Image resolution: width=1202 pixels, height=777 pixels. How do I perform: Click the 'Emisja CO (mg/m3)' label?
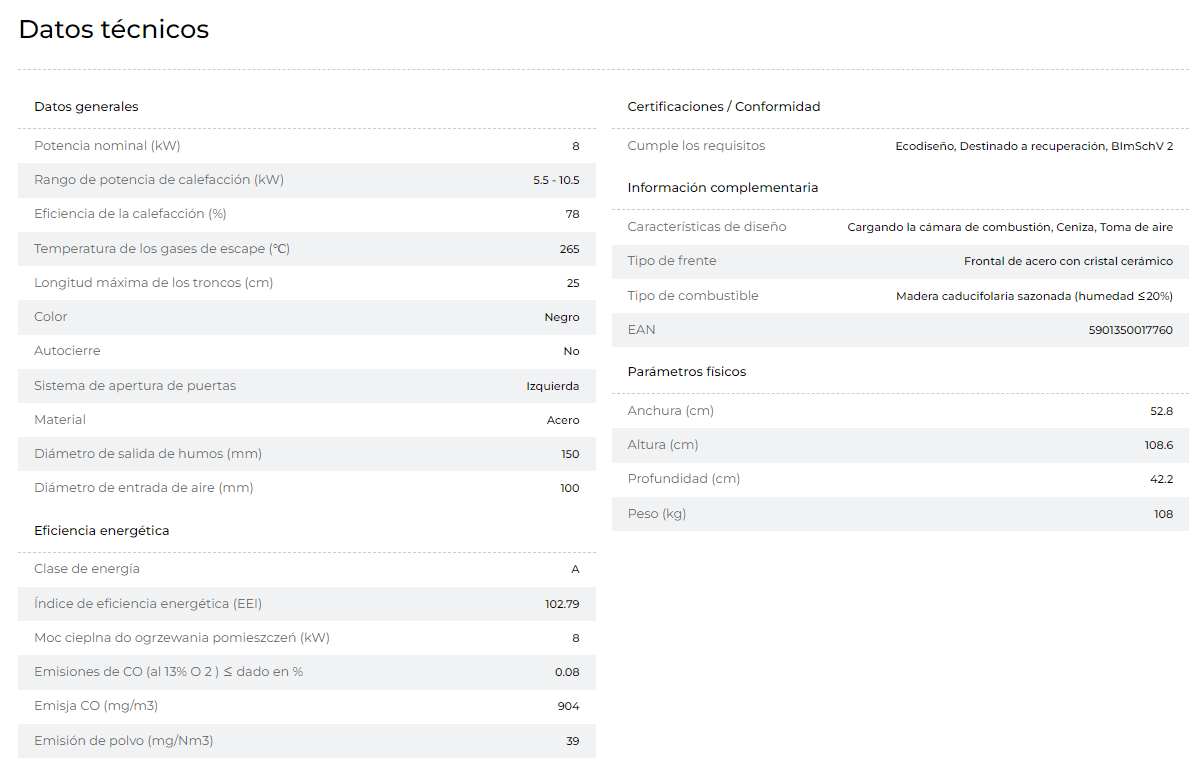pos(96,706)
